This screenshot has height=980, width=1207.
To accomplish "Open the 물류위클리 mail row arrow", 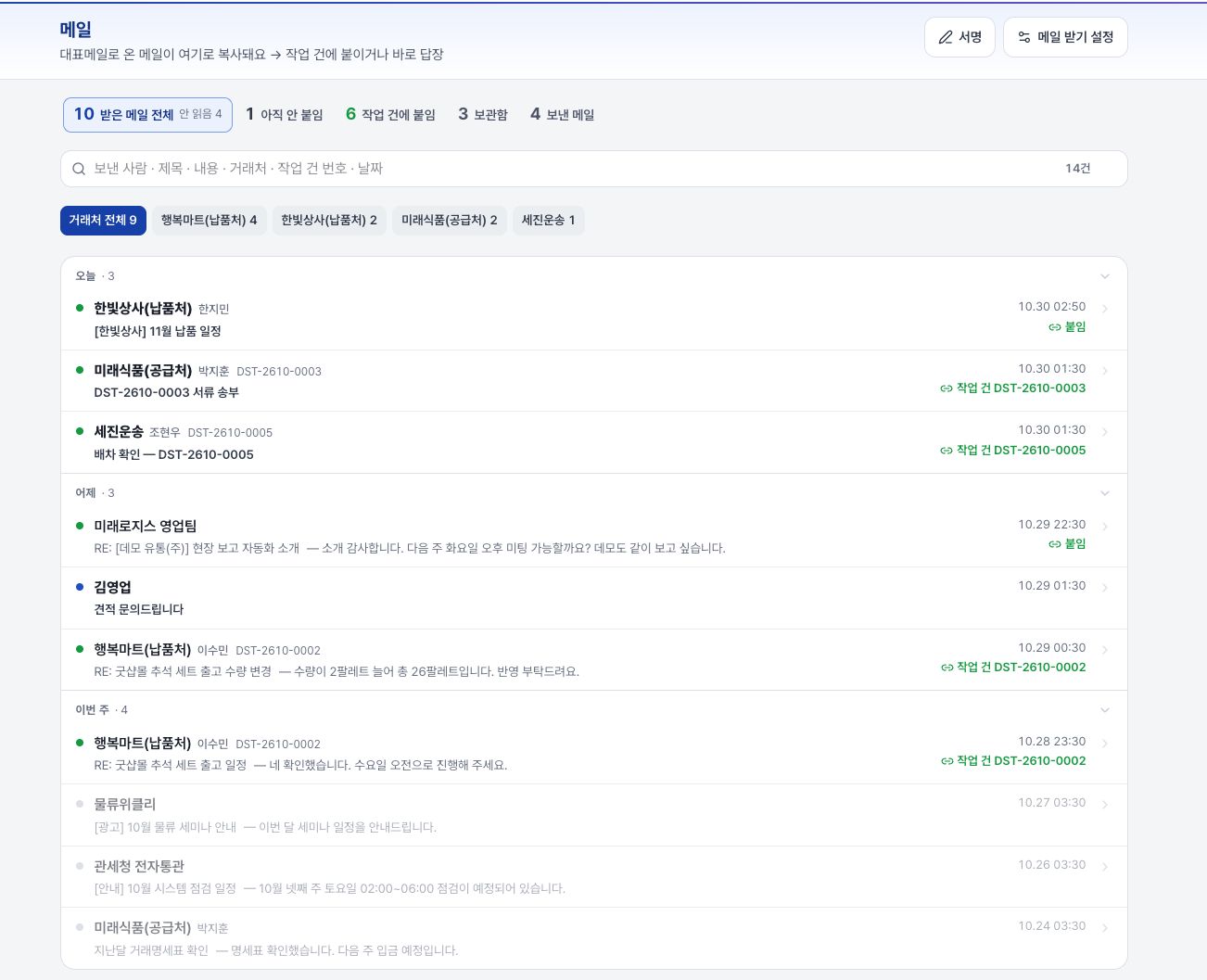I will pos(1105,805).
